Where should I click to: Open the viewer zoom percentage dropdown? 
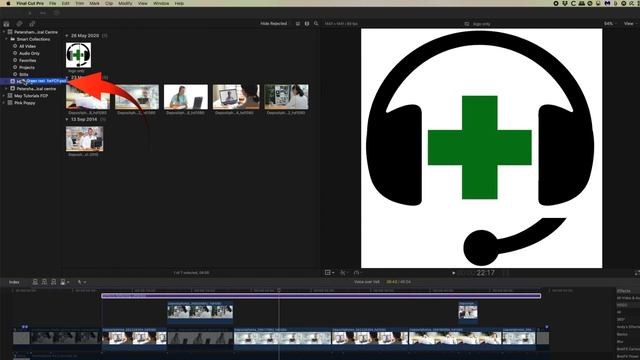[x=609, y=24]
